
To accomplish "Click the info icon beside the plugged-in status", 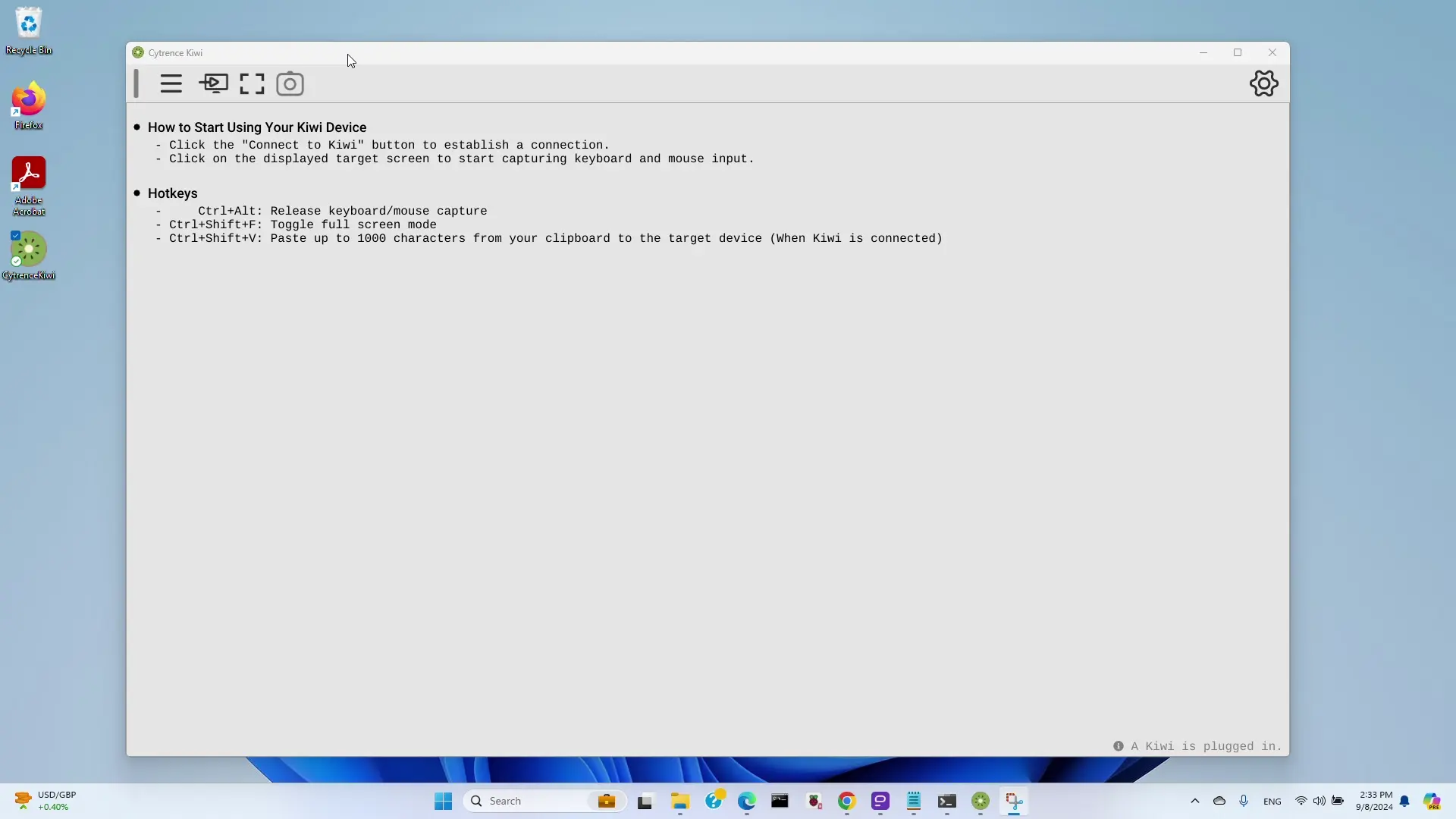I will [1118, 746].
